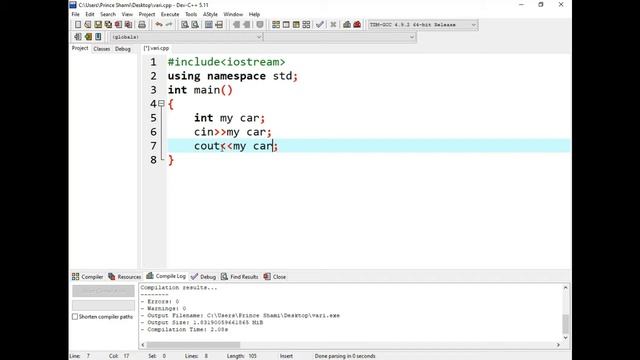Image resolution: width=640 pixels, height=360 pixels.
Task: Open the Edit menu
Action: click(90, 14)
